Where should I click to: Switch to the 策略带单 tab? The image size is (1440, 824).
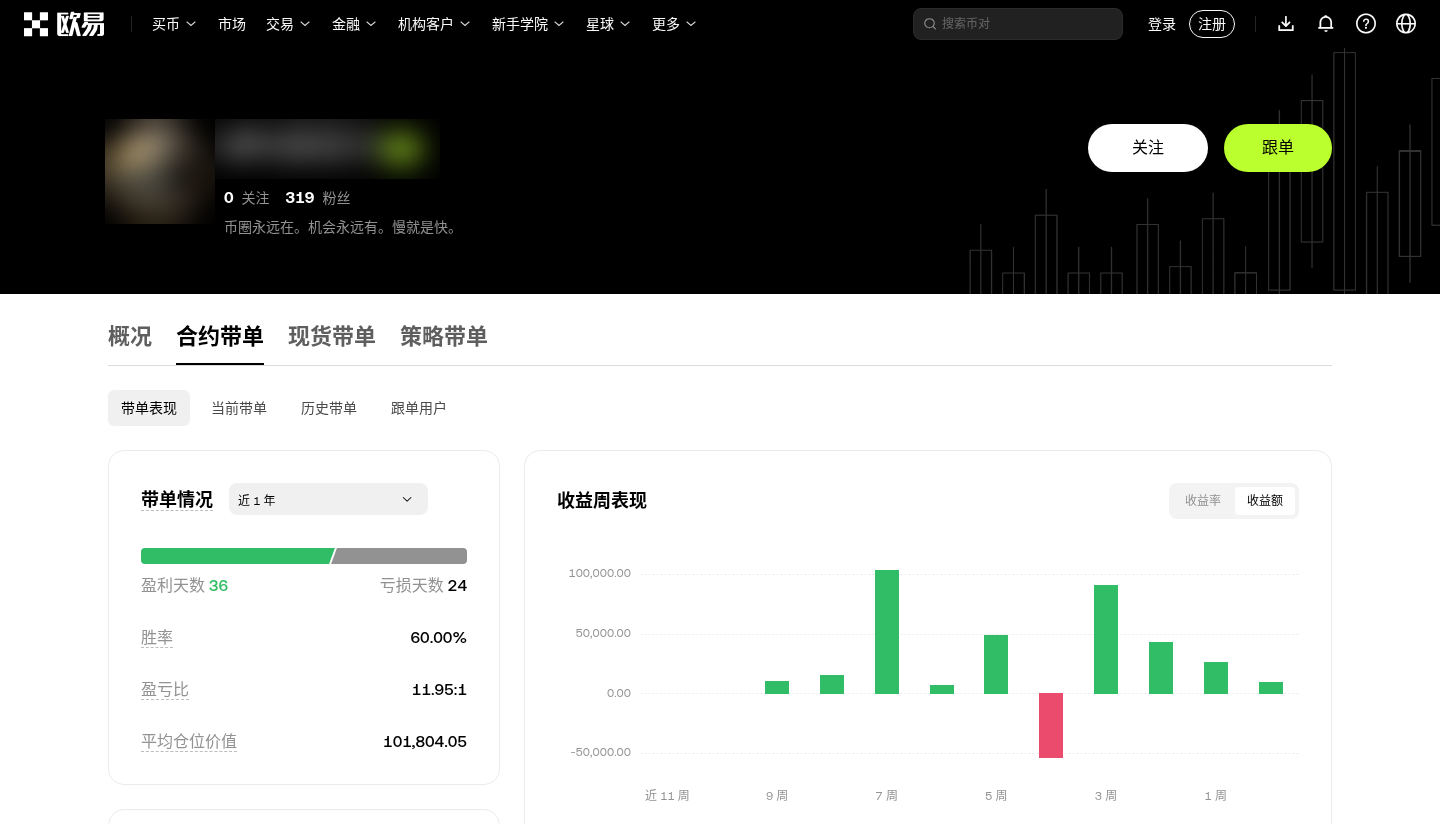pyautogui.click(x=444, y=337)
